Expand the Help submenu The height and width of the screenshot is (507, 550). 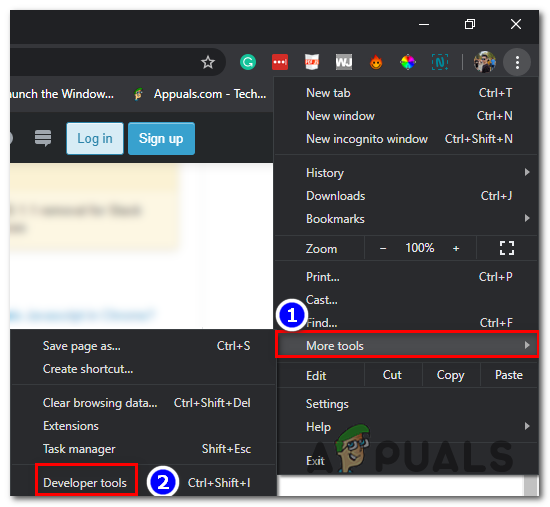click(x=406, y=427)
